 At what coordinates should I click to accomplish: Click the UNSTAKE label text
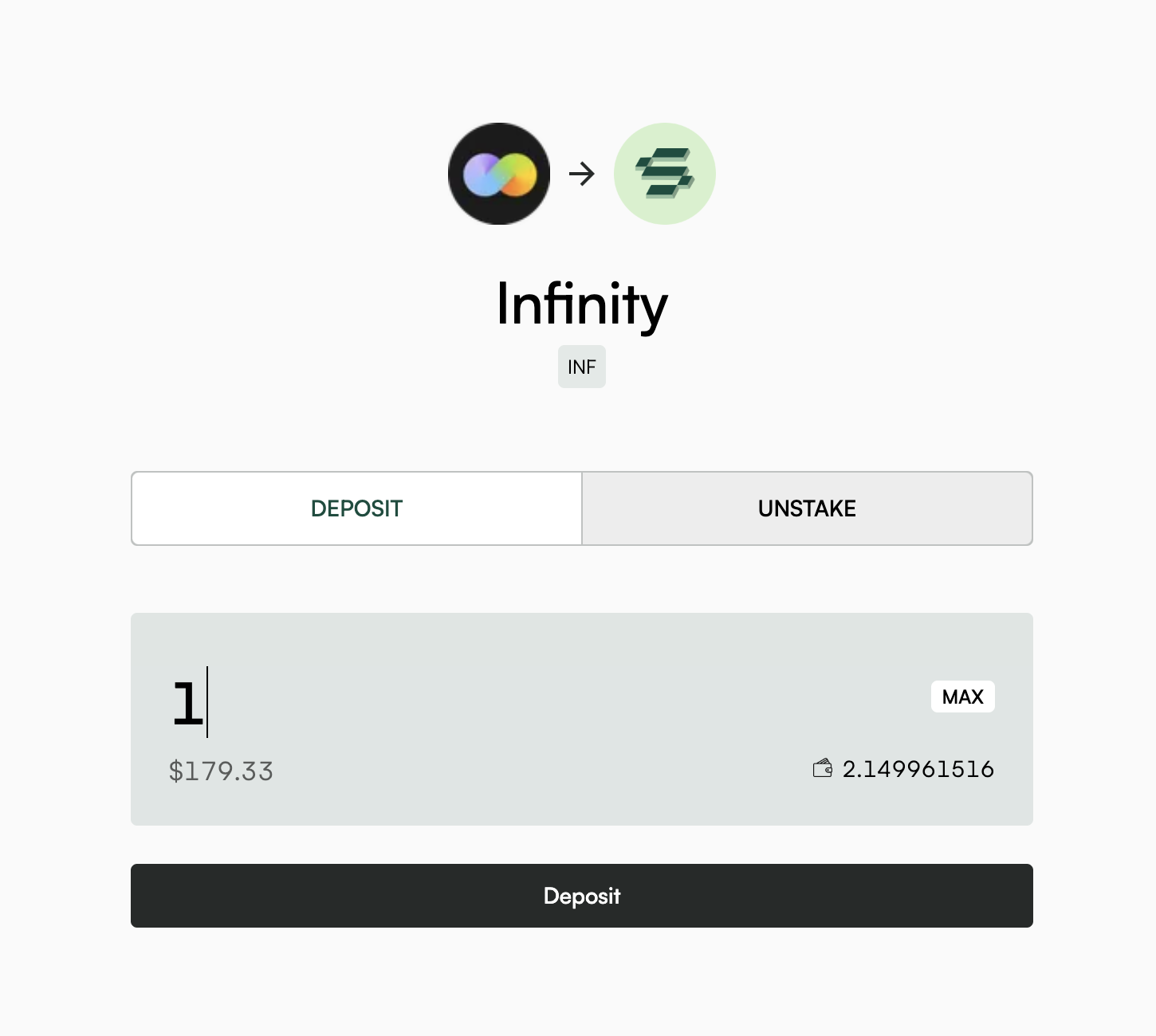[807, 508]
